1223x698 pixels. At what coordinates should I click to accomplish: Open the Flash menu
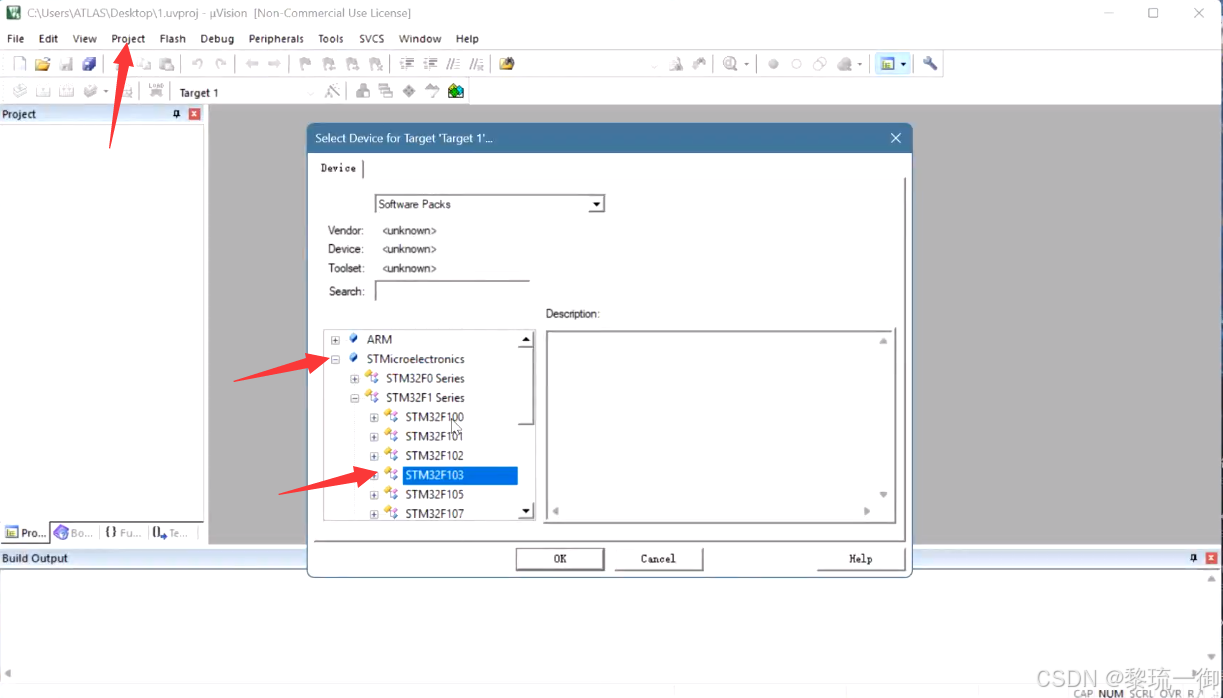click(x=173, y=39)
